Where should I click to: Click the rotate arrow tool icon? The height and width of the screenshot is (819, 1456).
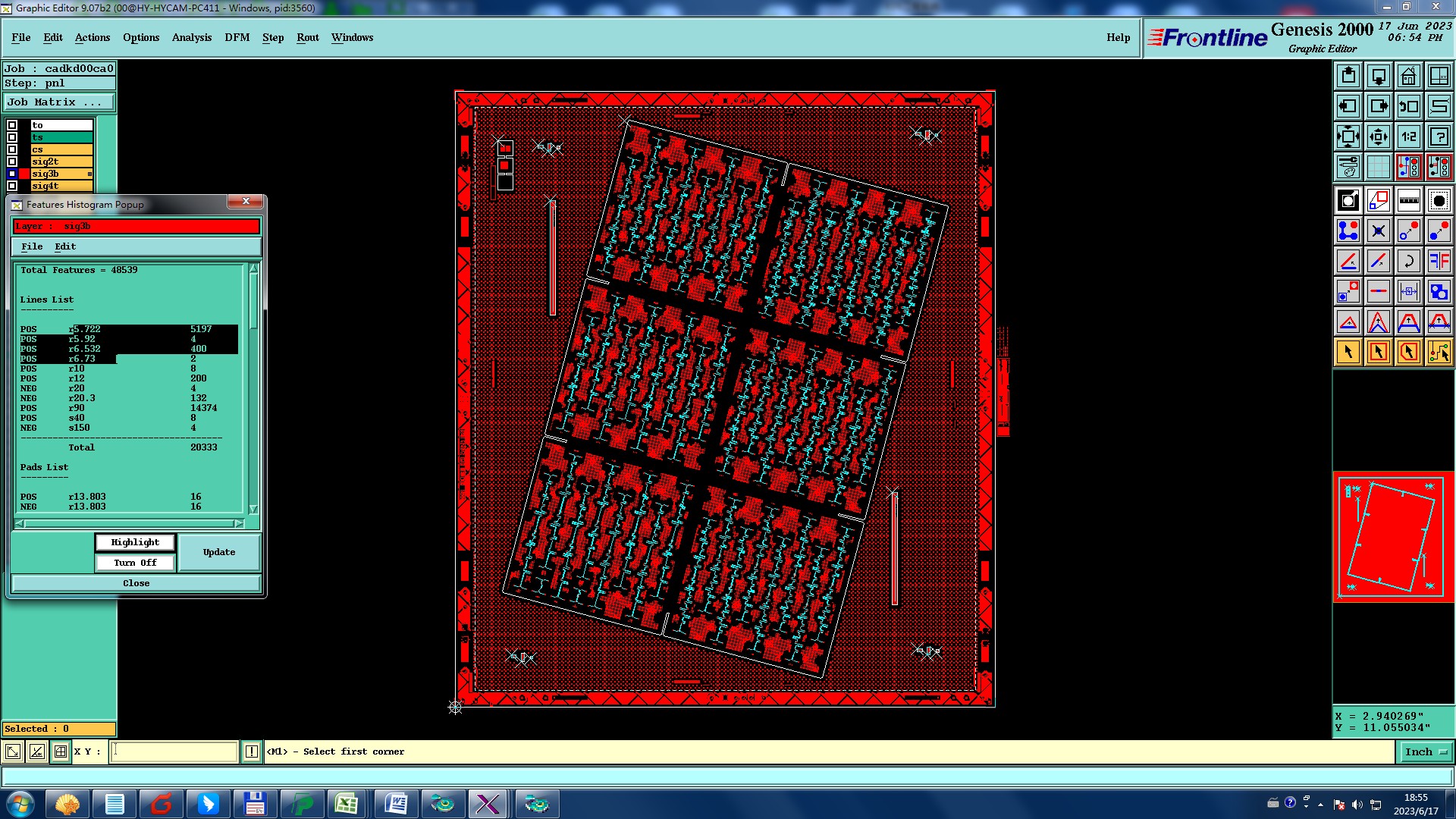[x=1408, y=261]
